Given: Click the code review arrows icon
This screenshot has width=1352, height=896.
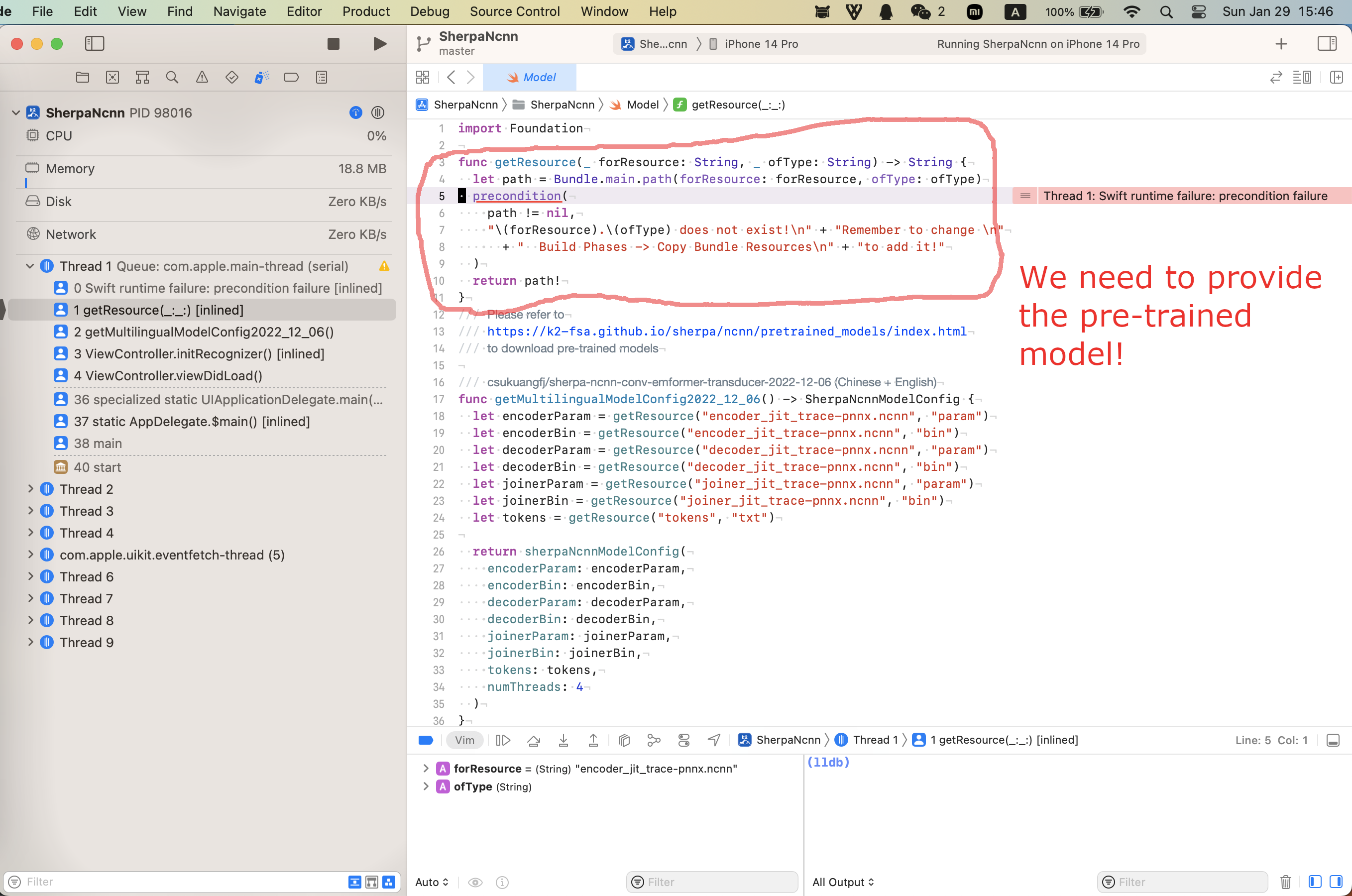Looking at the screenshot, I should pyautogui.click(x=1276, y=77).
